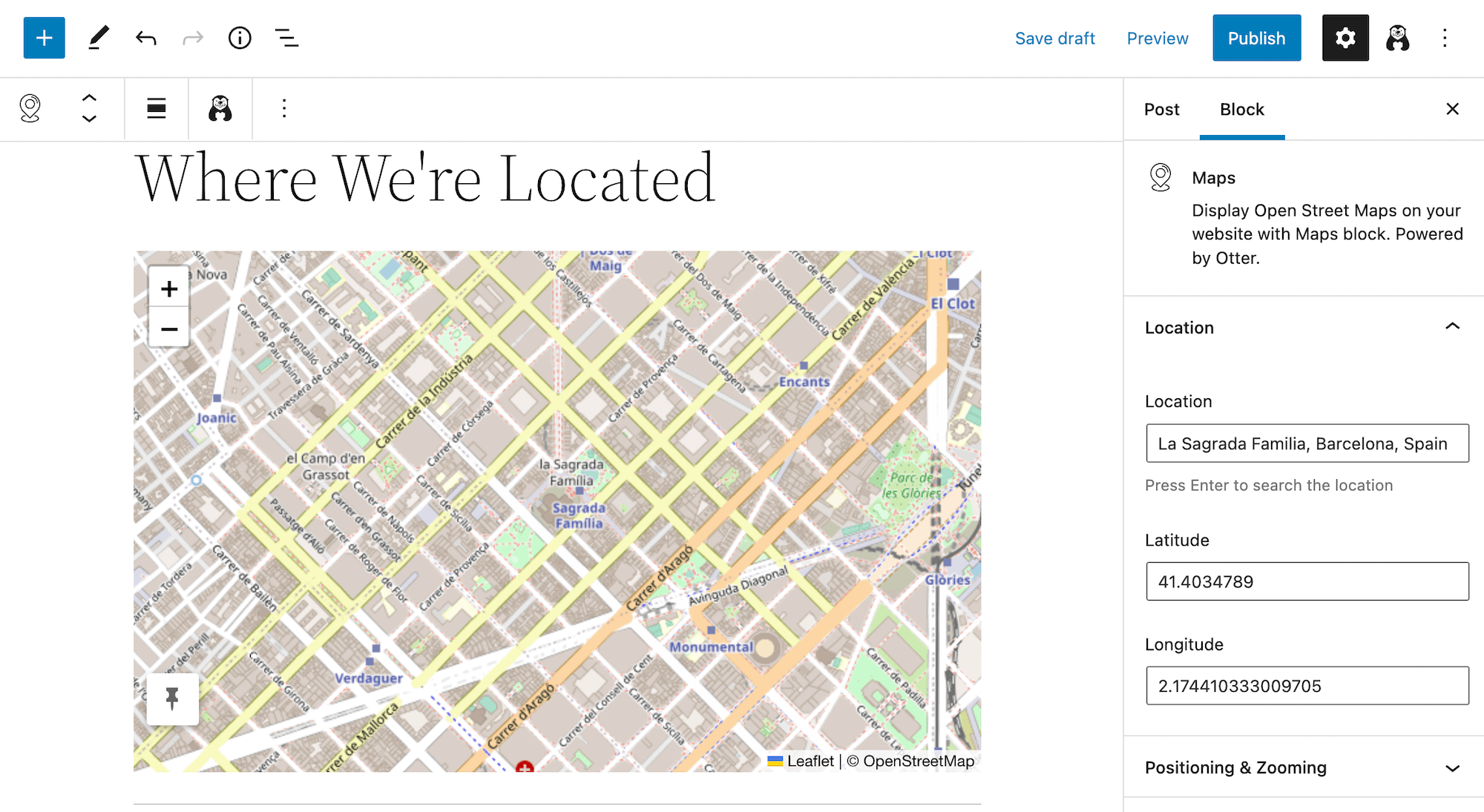Image resolution: width=1484 pixels, height=812 pixels.
Task: Click the Latitude input field
Action: 1307,581
